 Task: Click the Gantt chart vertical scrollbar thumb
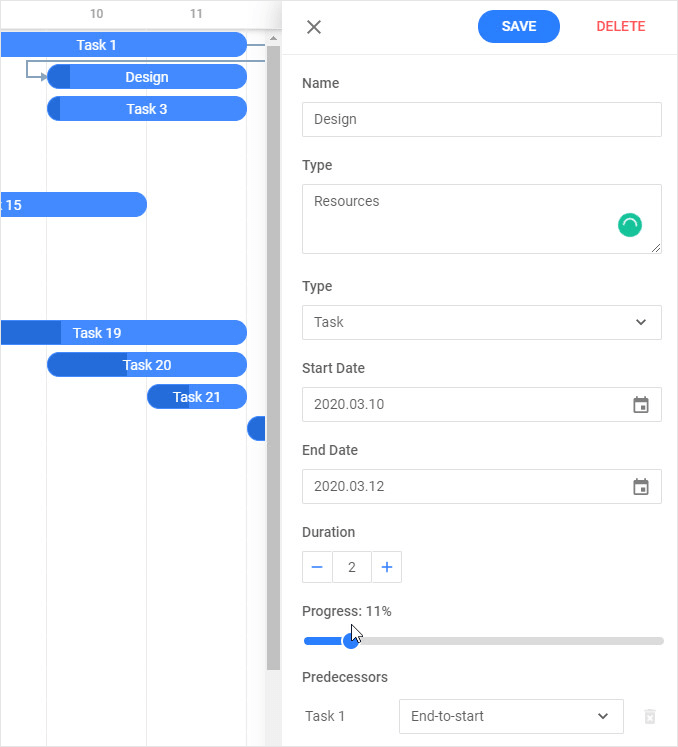click(273, 358)
